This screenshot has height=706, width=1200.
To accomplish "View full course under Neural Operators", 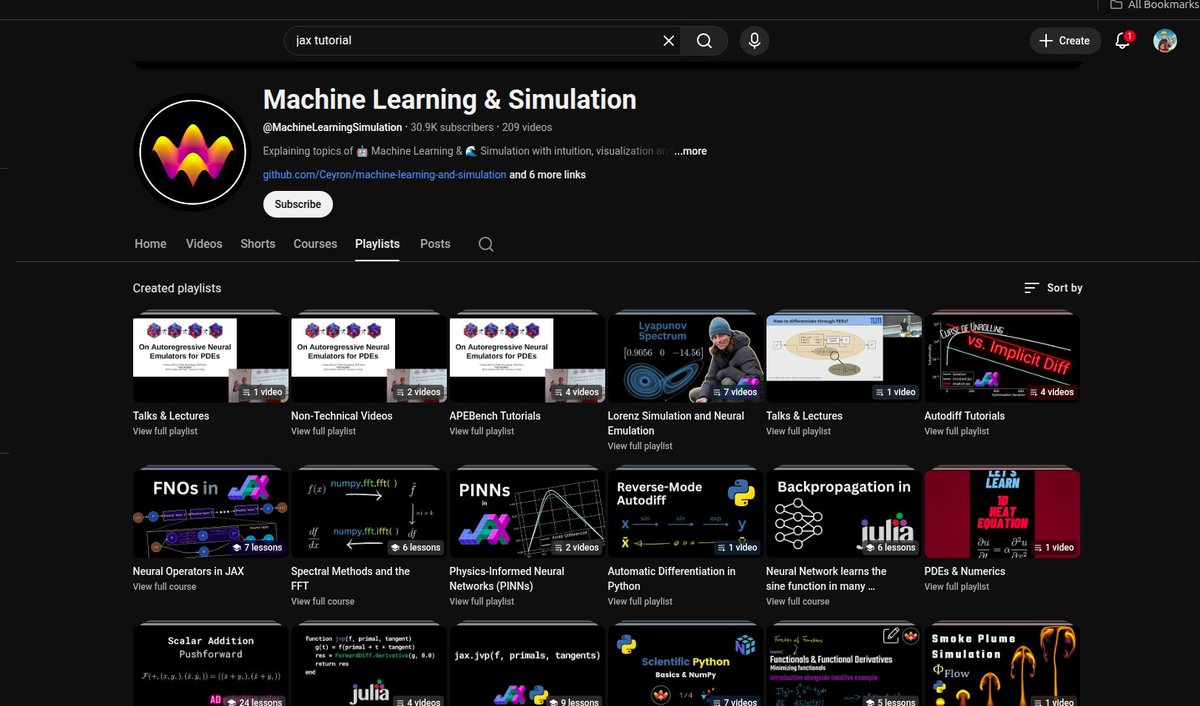I will [164, 586].
